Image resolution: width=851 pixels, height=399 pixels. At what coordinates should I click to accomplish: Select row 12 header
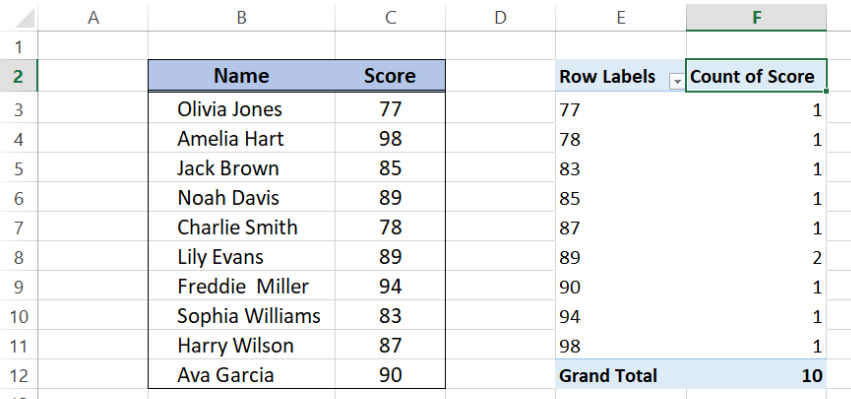18,375
